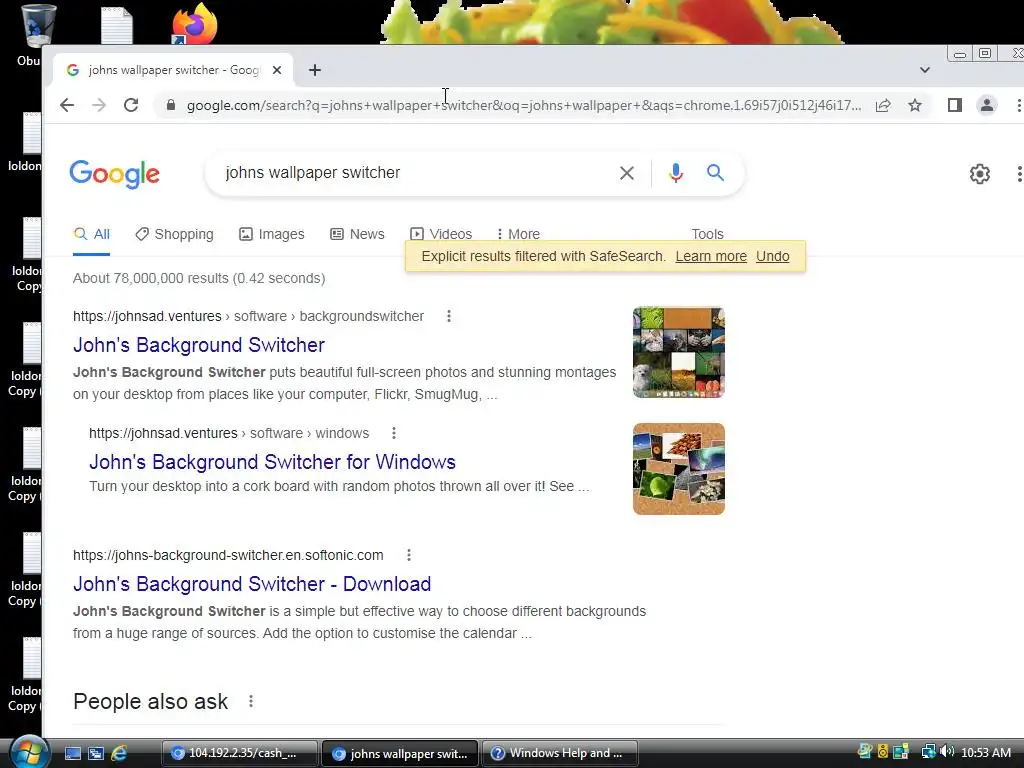
Task: Open a new tab with plus button
Action: pos(315,70)
